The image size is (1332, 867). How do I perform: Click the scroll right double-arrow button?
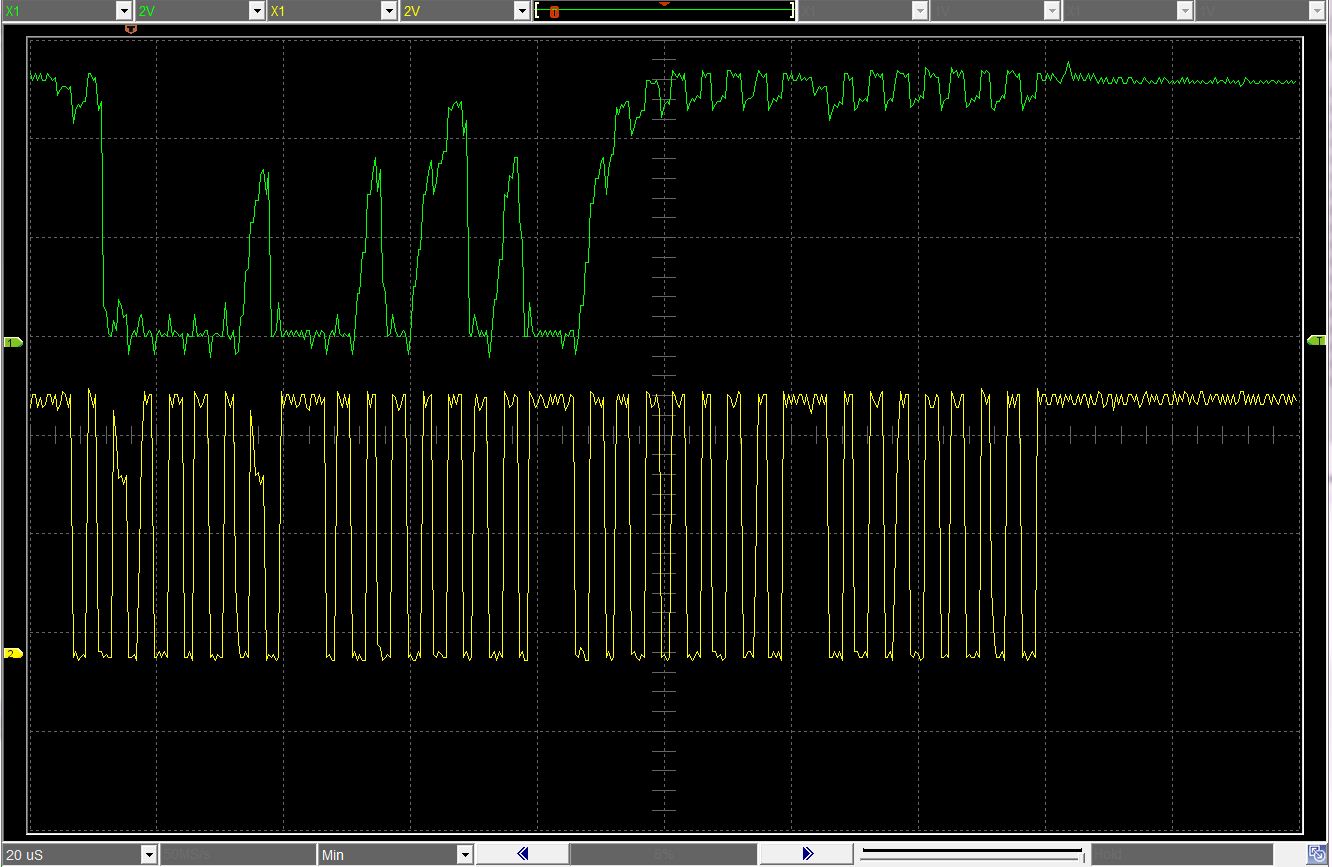tap(808, 854)
